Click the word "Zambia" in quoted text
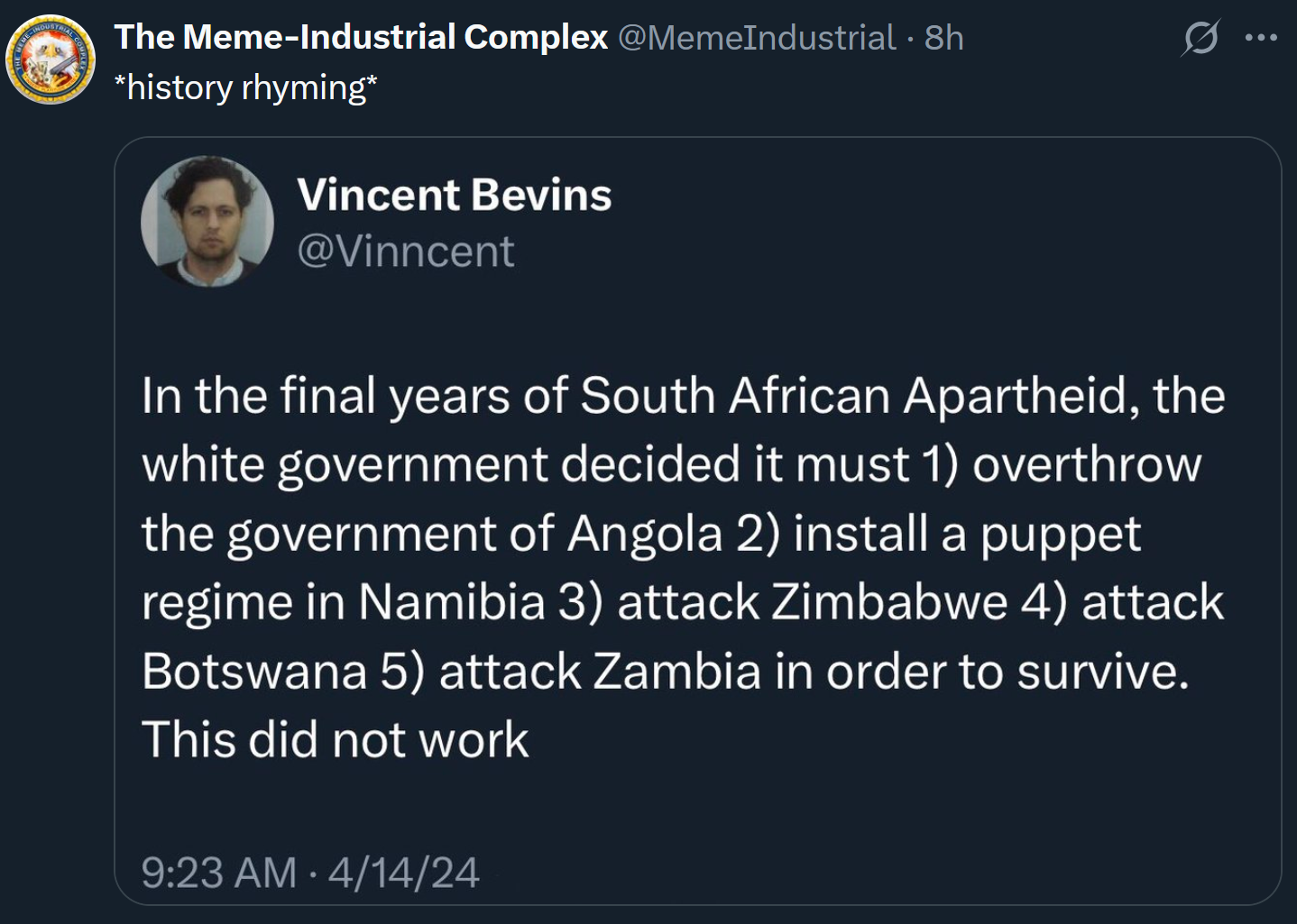 pos(677,672)
